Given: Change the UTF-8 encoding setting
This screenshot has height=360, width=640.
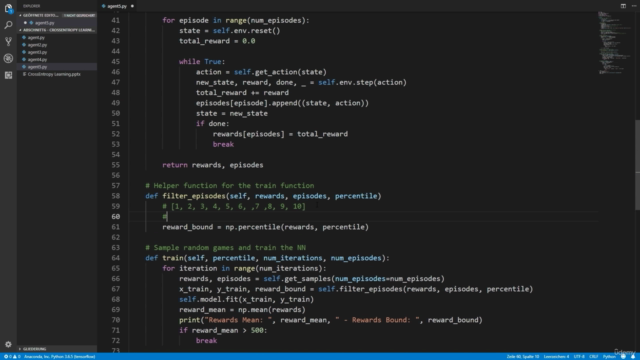Looking at the screenshot, I should click(x=579, y=356).
